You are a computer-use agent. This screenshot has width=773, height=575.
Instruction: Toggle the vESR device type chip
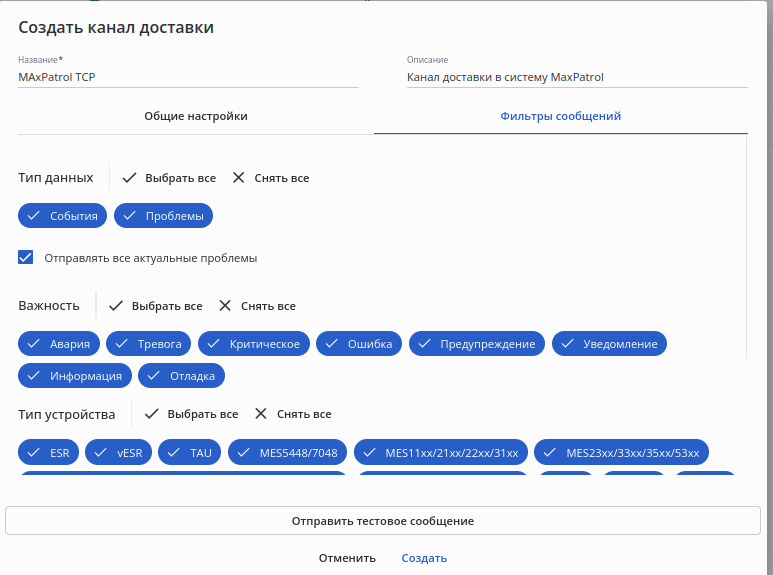[117, 453]
